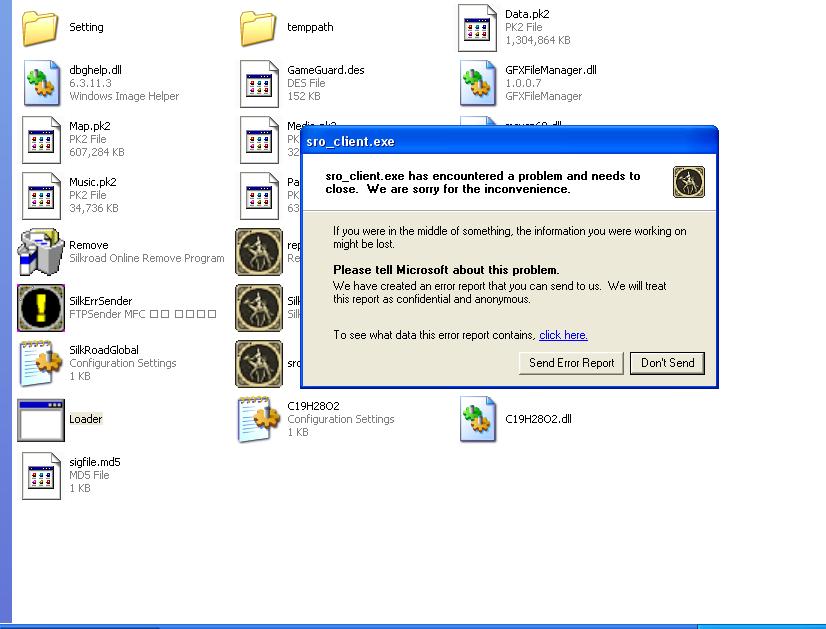Click the '1,304,864 KB' size text

(537, 40)
